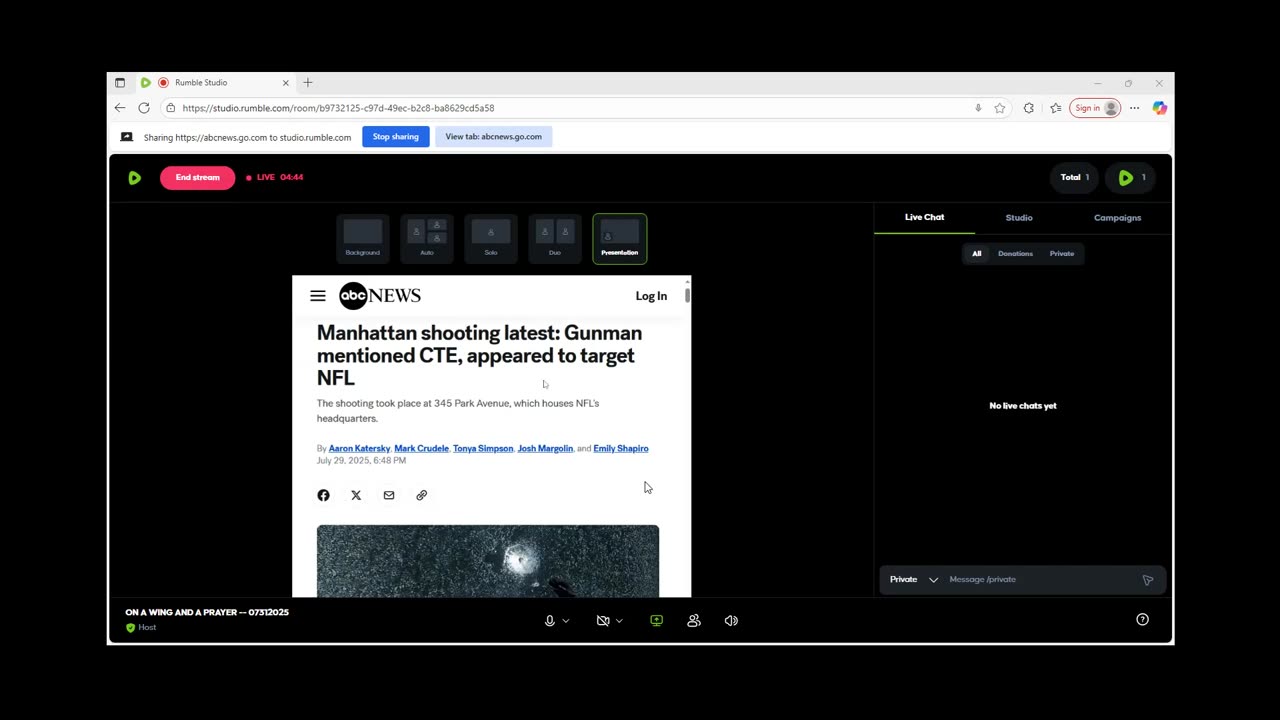Copy the article link

pos(421,495)
